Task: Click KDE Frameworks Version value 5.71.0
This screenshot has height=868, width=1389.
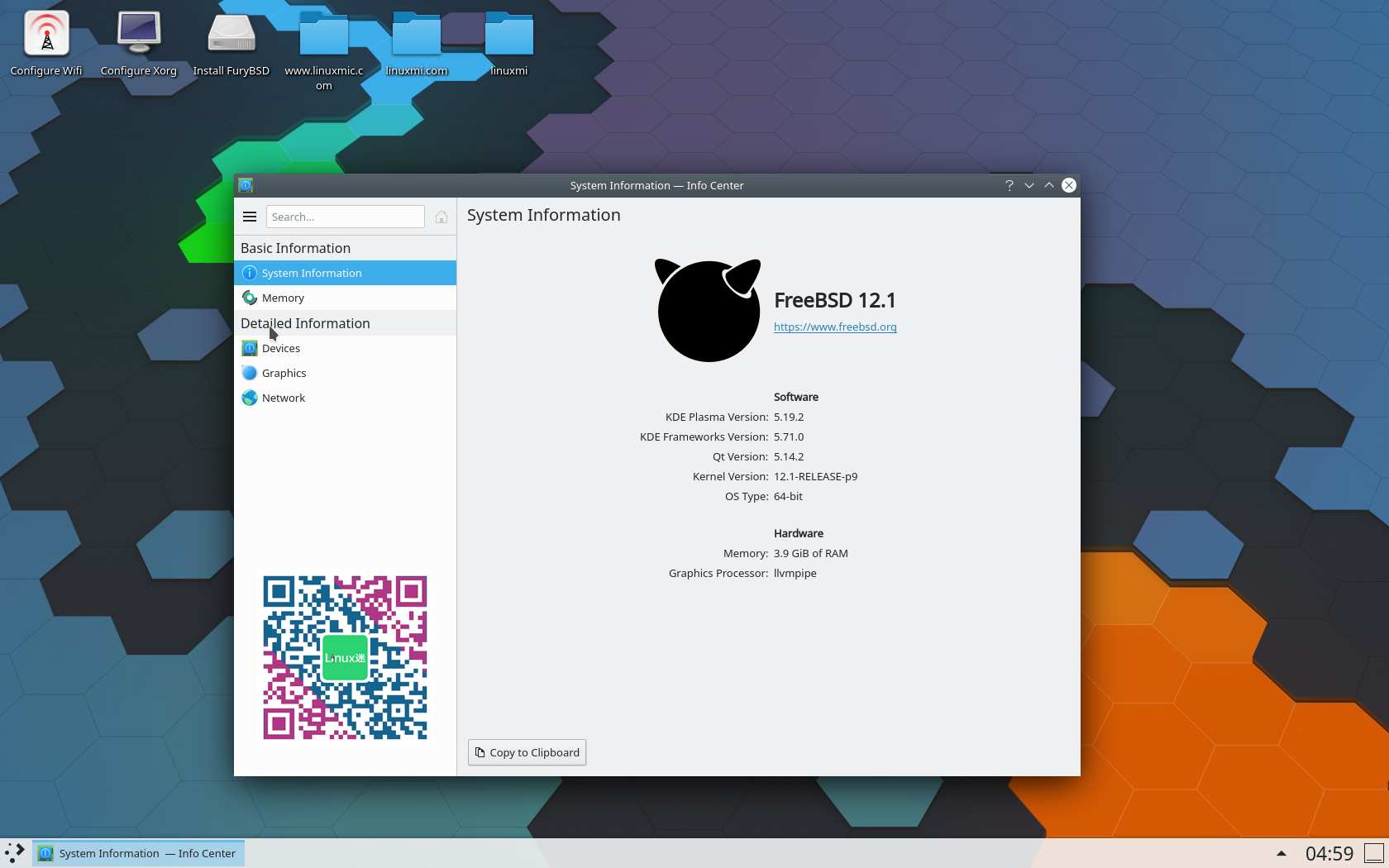Action: tap(789, 436)
